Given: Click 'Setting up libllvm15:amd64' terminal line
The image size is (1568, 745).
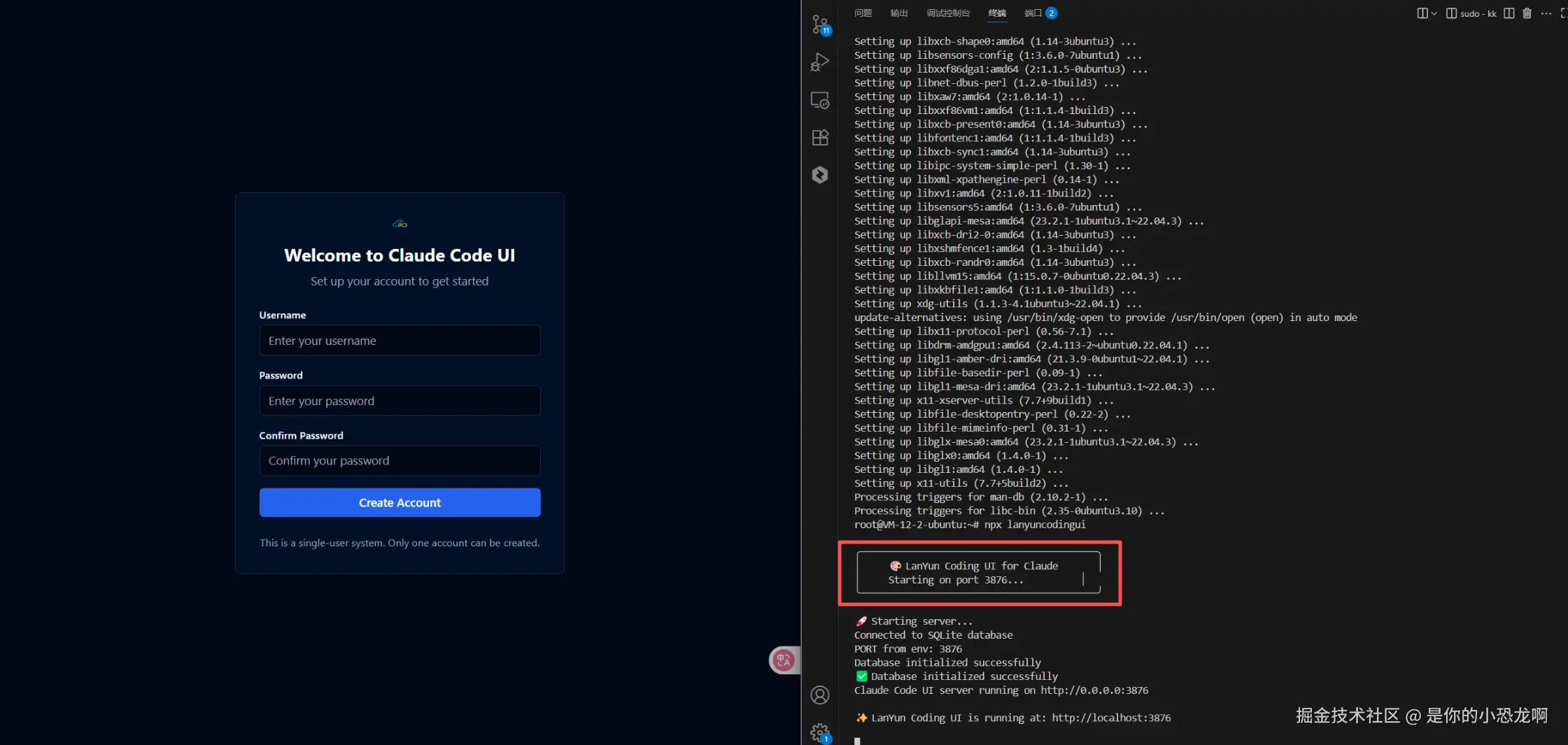Looking at the screenshot, I should 1018,276.
